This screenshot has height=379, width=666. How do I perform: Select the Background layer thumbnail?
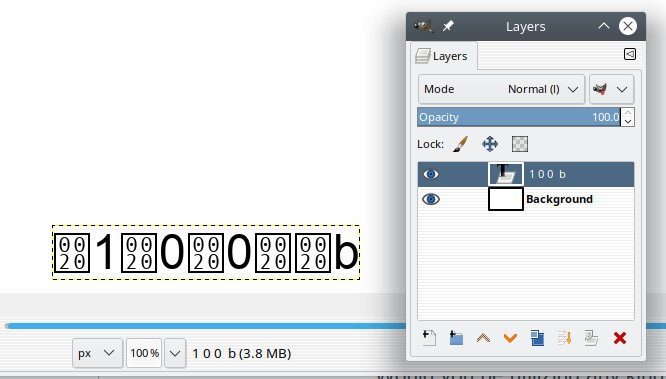pyautogui.click(x=505, y=199)
